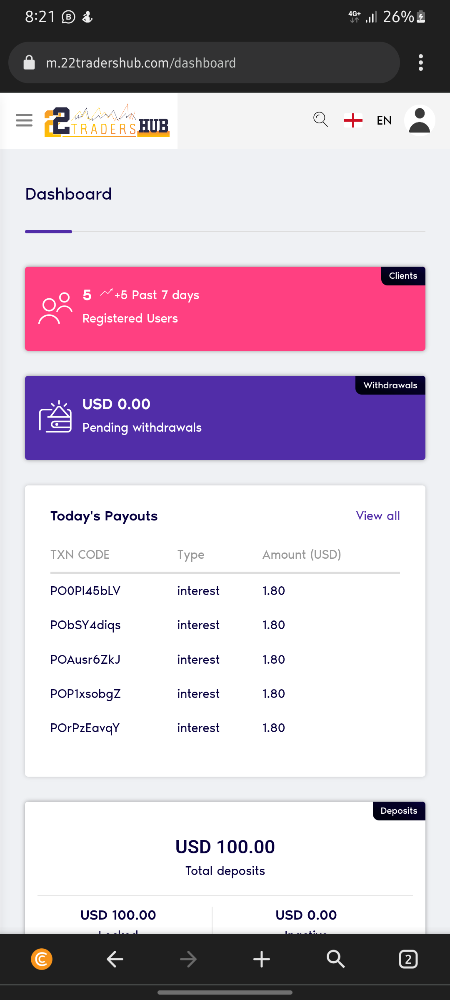Open the Registered Users clients card
The height and width of the screenshot is (1000, 450).
point(225,309)
